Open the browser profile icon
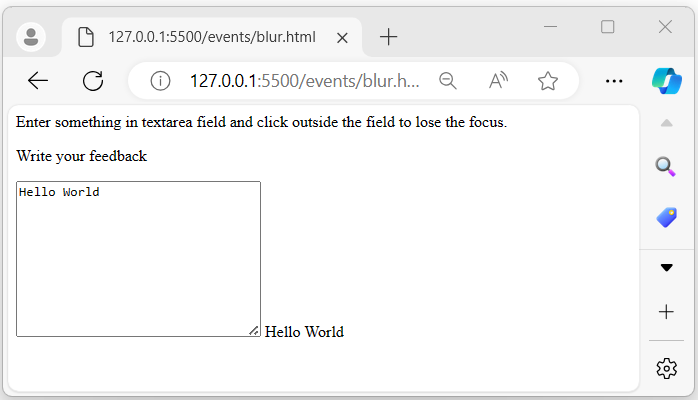The height and width of the screenshot is (400, 698). tap(32, 37)
